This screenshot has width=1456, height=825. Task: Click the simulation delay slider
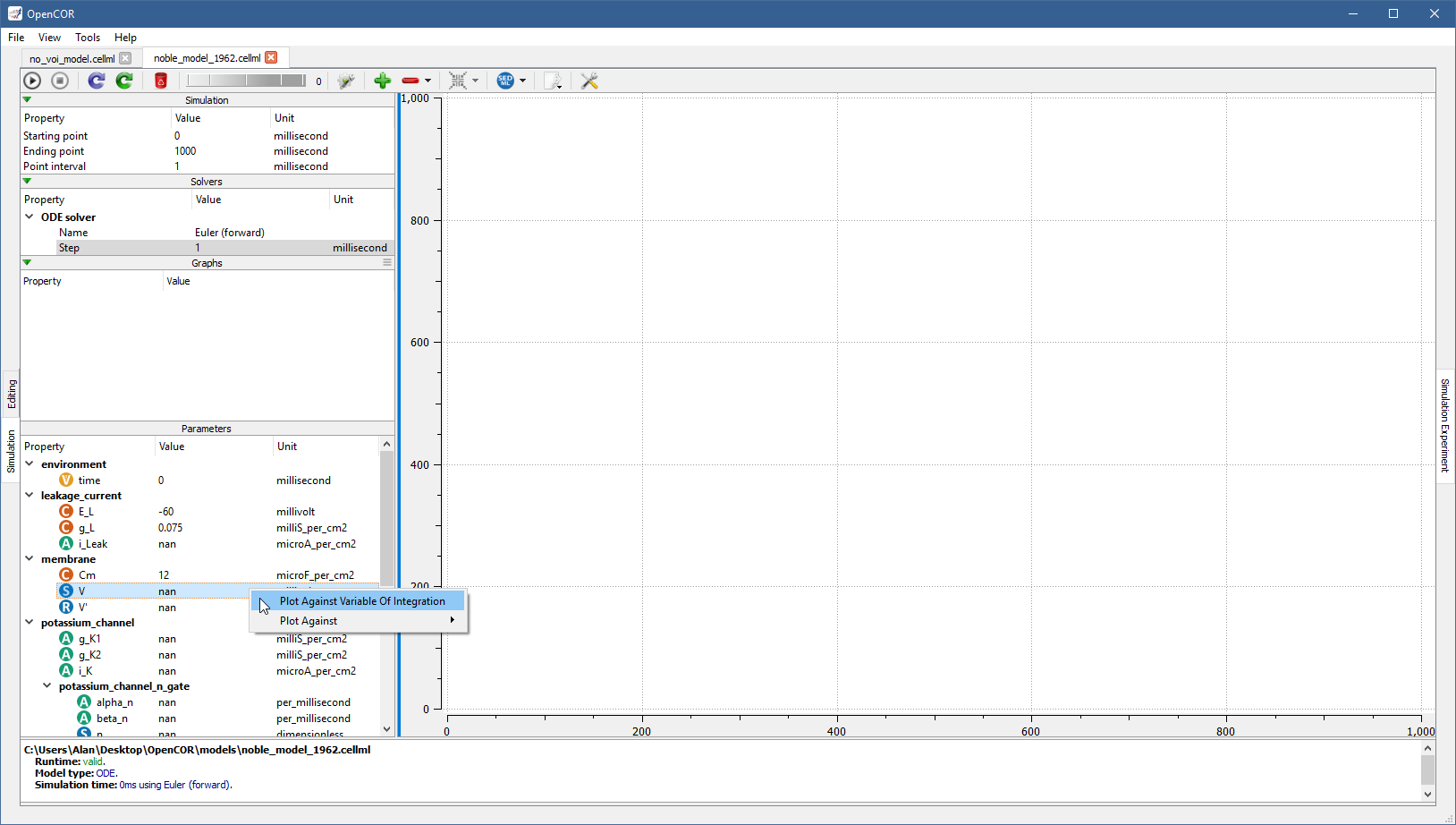point(246,81)
